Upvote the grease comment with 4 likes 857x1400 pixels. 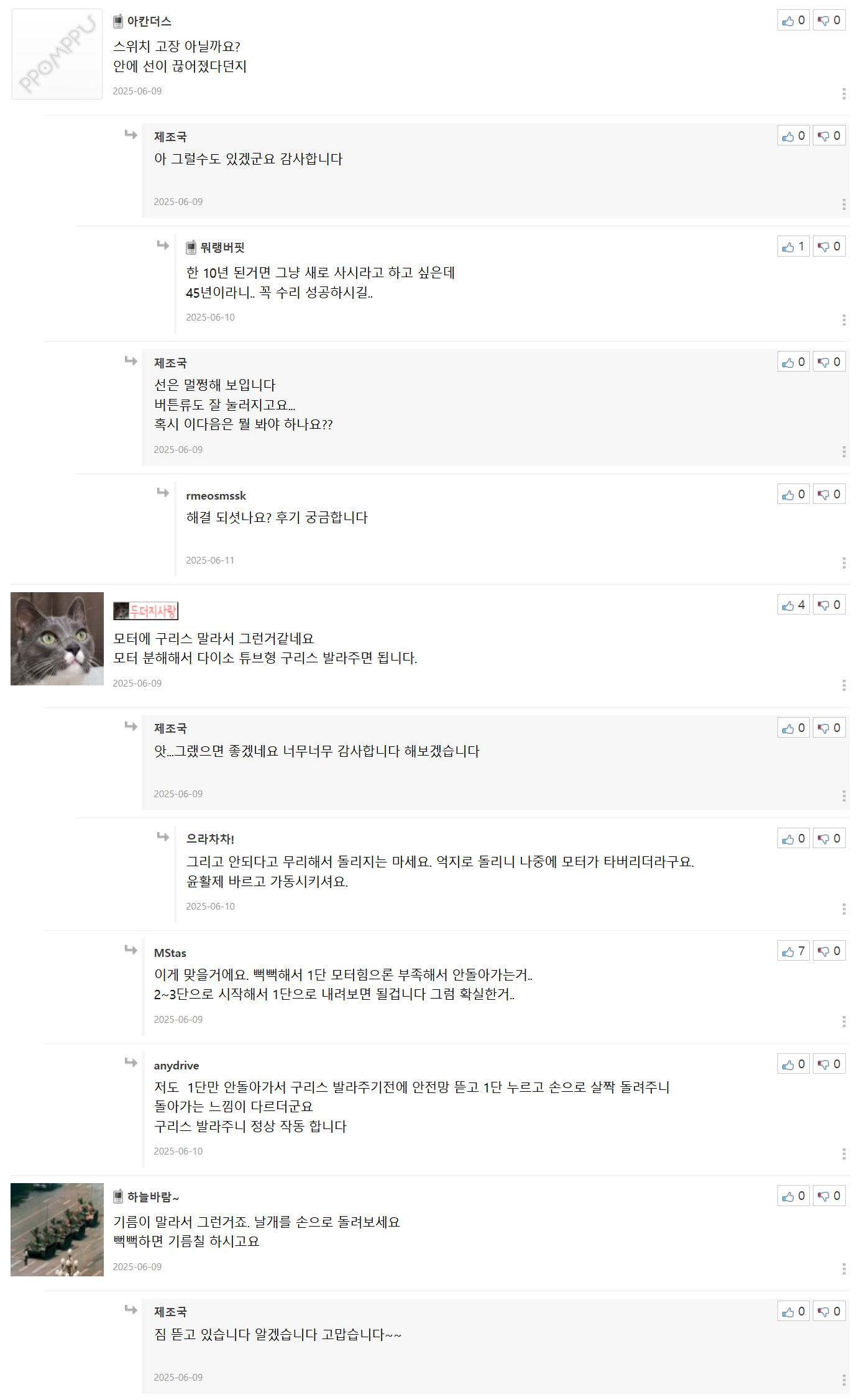coord(794,605)
